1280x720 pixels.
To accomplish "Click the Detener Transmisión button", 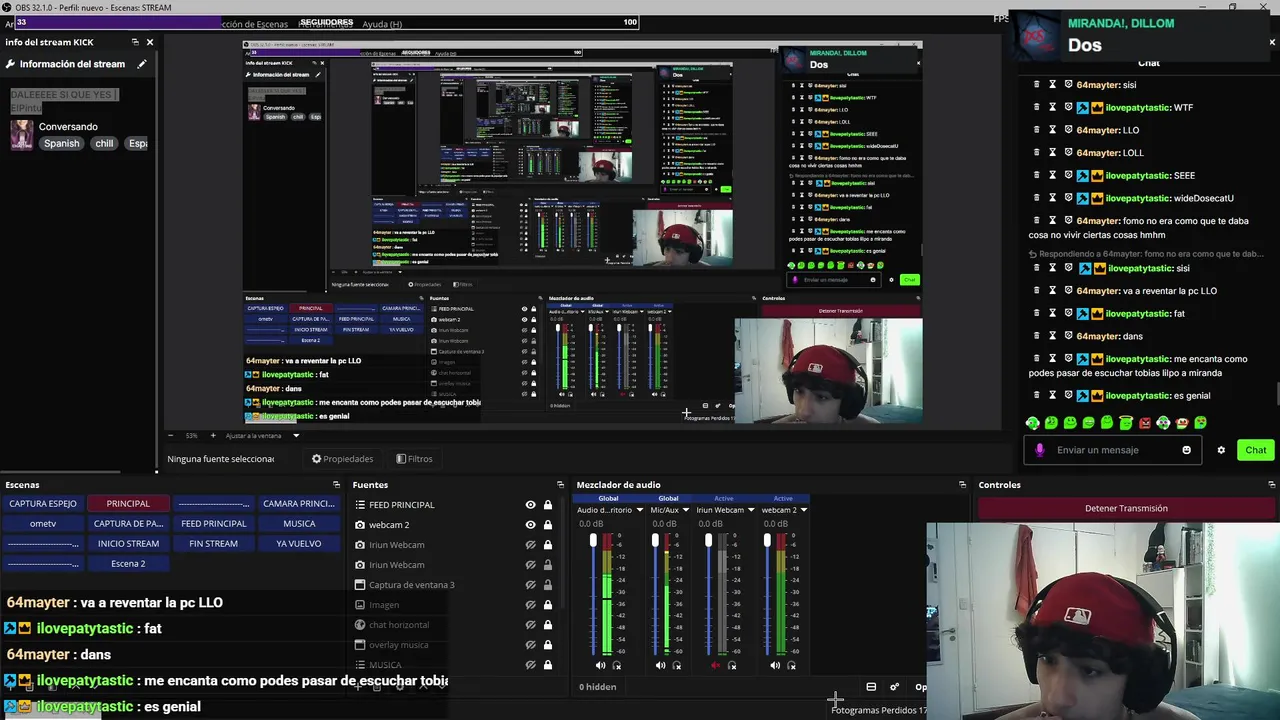I will (x=1126, y=508).
